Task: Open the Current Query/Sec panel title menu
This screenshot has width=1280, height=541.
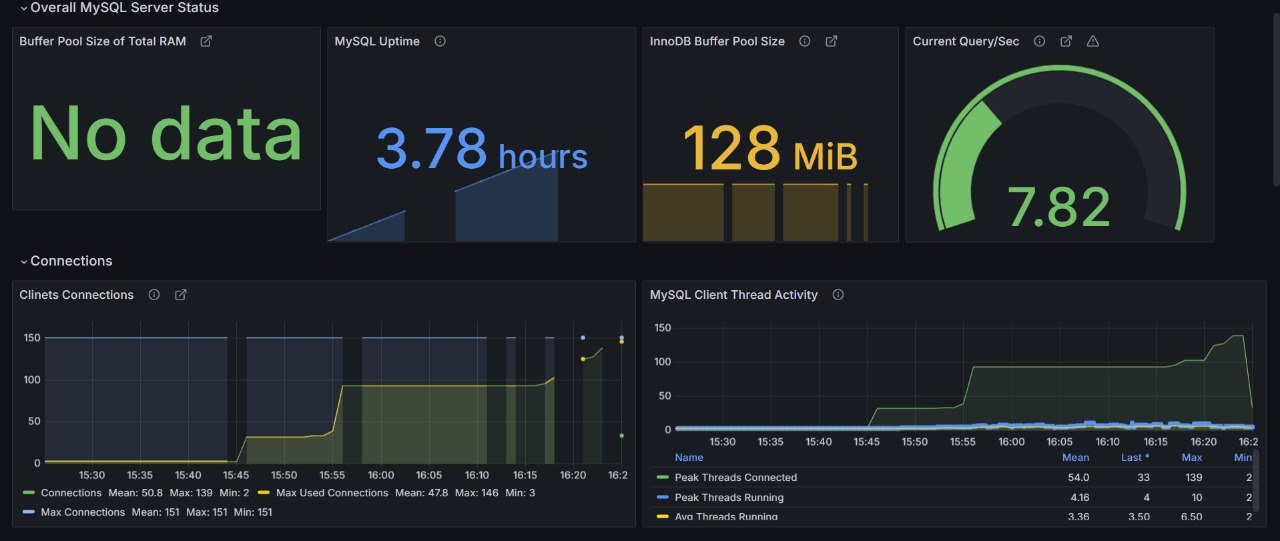Action: [966, 41]
